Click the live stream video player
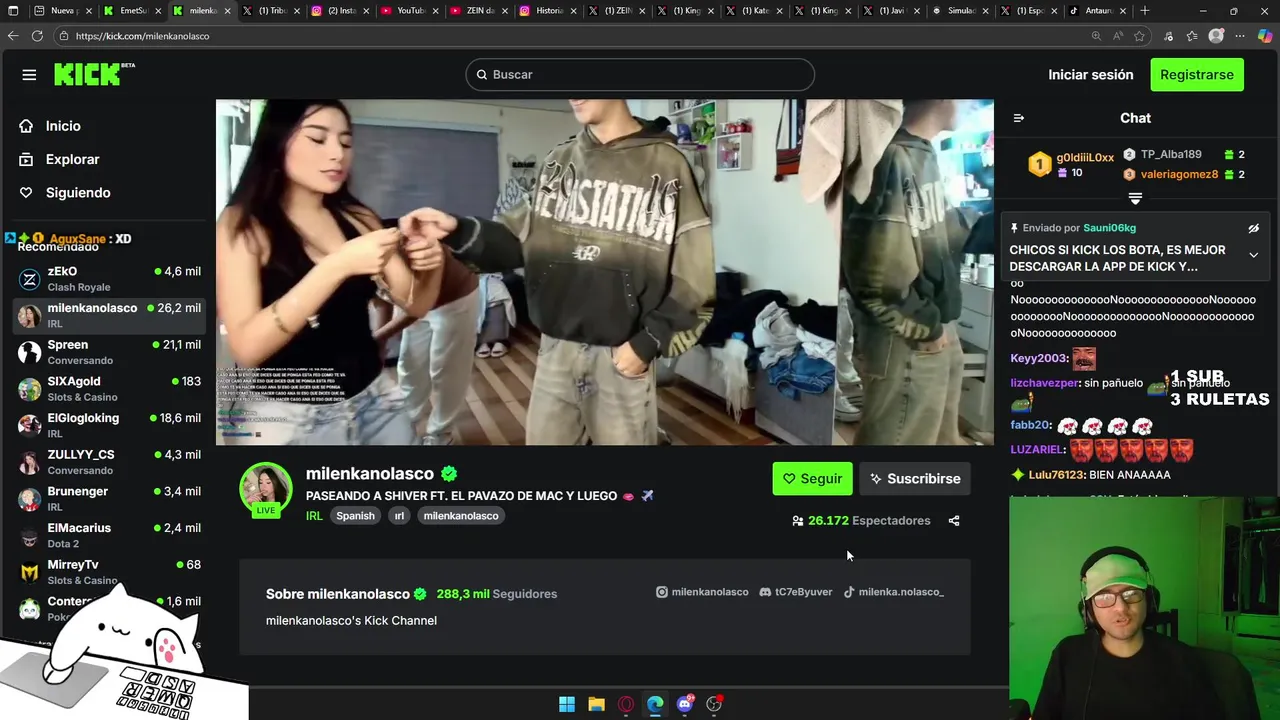This screenshot has height=720, width=1280. coord(605,272)
